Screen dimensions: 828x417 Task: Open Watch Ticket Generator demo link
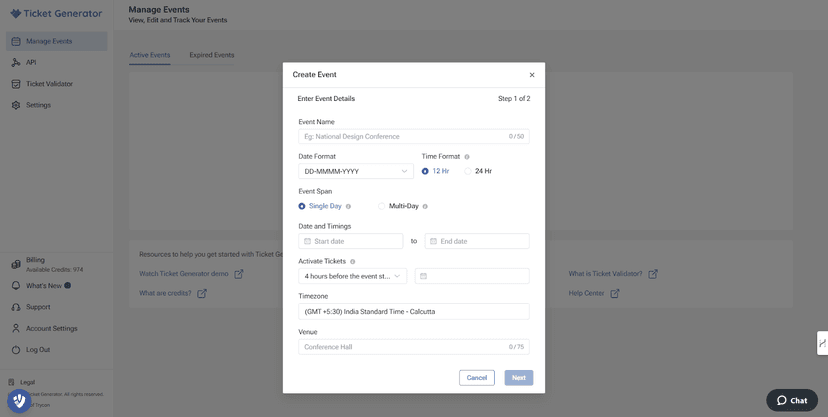184,274
